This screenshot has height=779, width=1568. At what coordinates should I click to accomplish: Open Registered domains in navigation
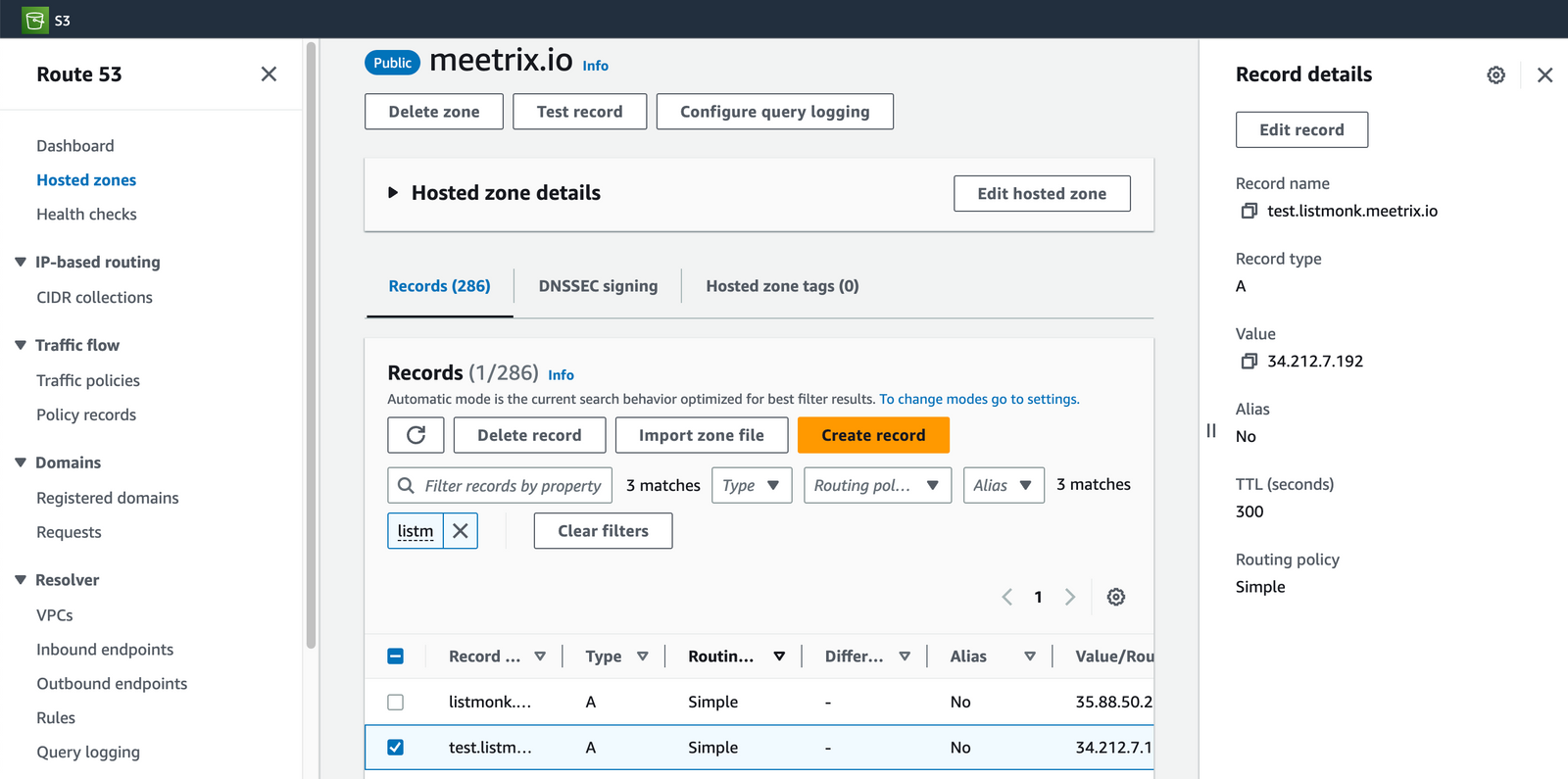(x=108, y=499)
